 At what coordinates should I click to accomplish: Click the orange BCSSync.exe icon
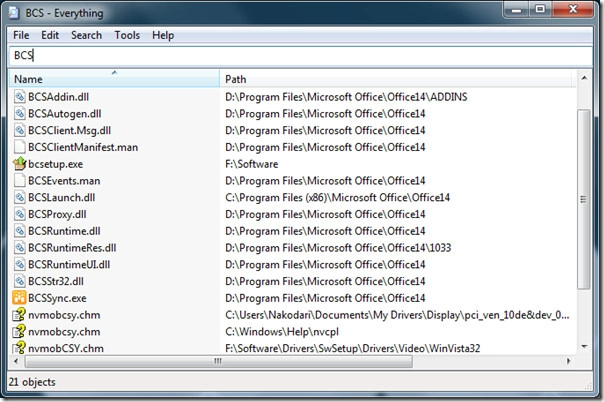[20, 298]
